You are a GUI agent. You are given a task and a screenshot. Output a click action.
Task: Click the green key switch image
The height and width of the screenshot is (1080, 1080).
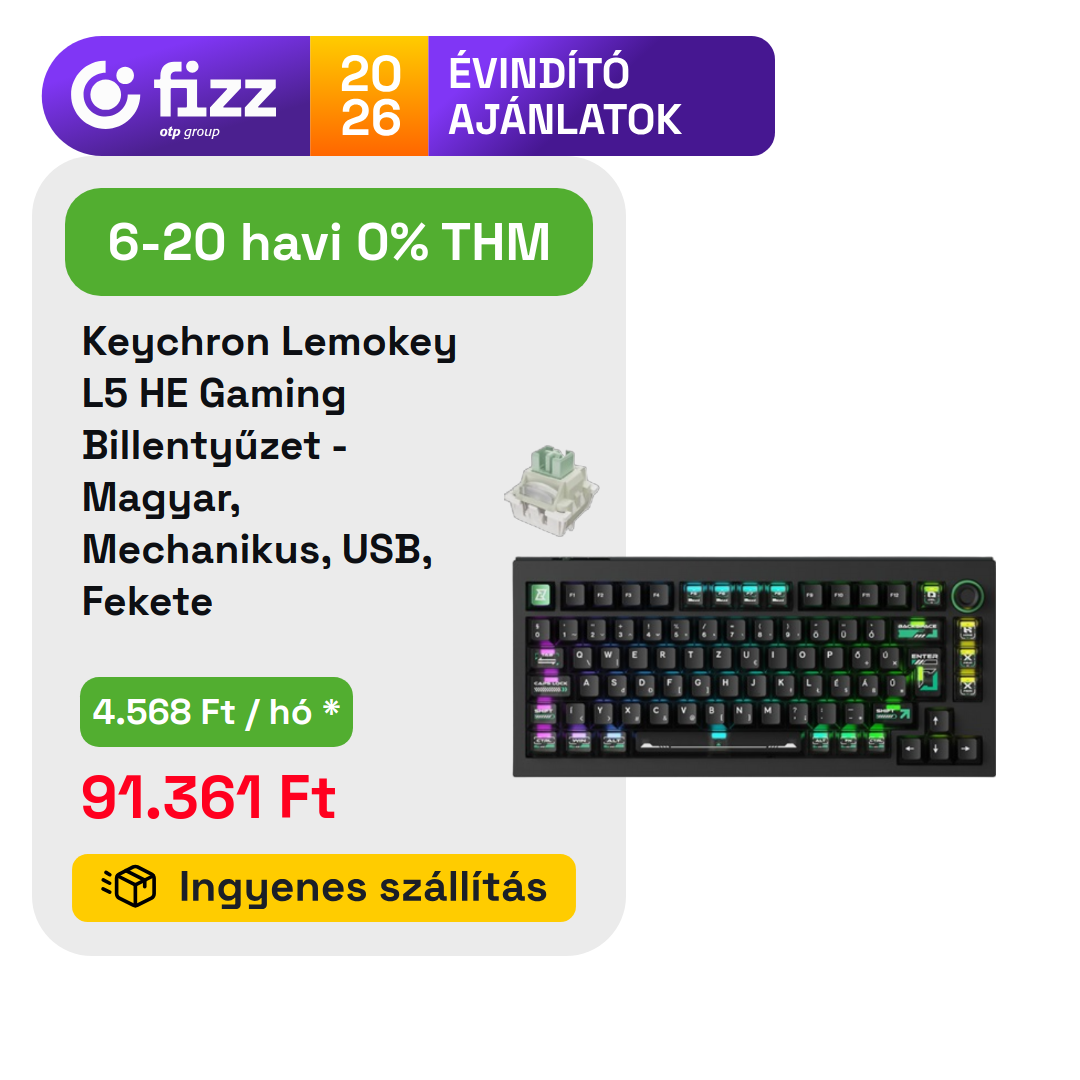[x=552, y=490]
